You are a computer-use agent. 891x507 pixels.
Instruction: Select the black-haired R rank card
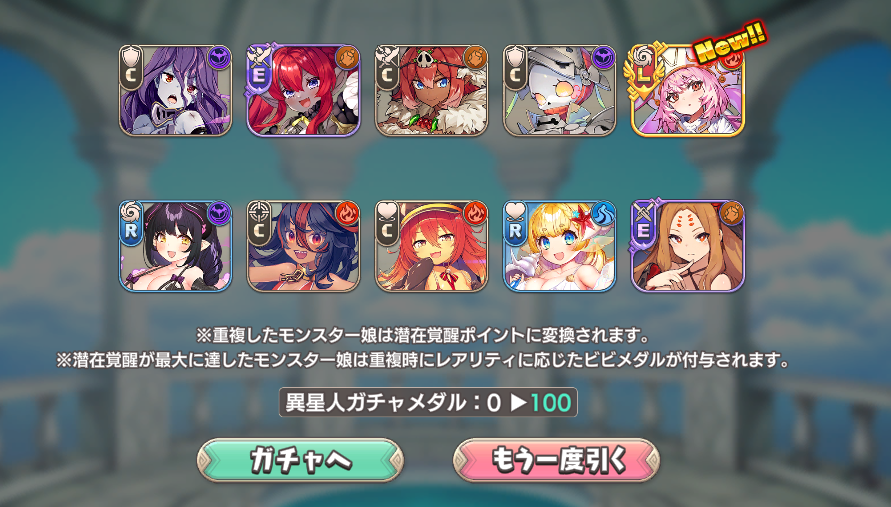pos(175,246)
